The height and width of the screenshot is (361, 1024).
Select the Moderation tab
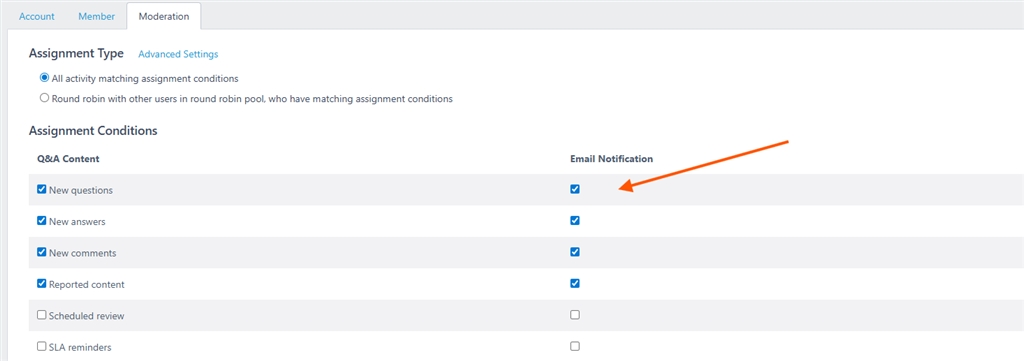pyautogui.click(x=164, y=16)
